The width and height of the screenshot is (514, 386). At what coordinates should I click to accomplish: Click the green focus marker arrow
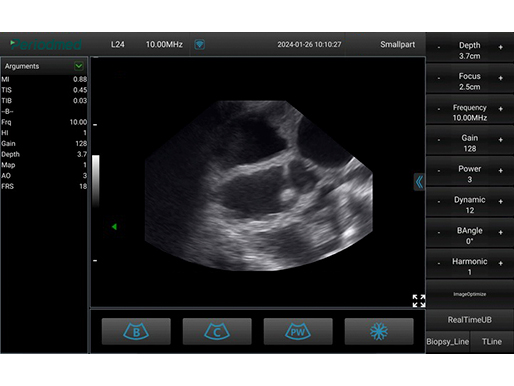click(x=114, y=227)
